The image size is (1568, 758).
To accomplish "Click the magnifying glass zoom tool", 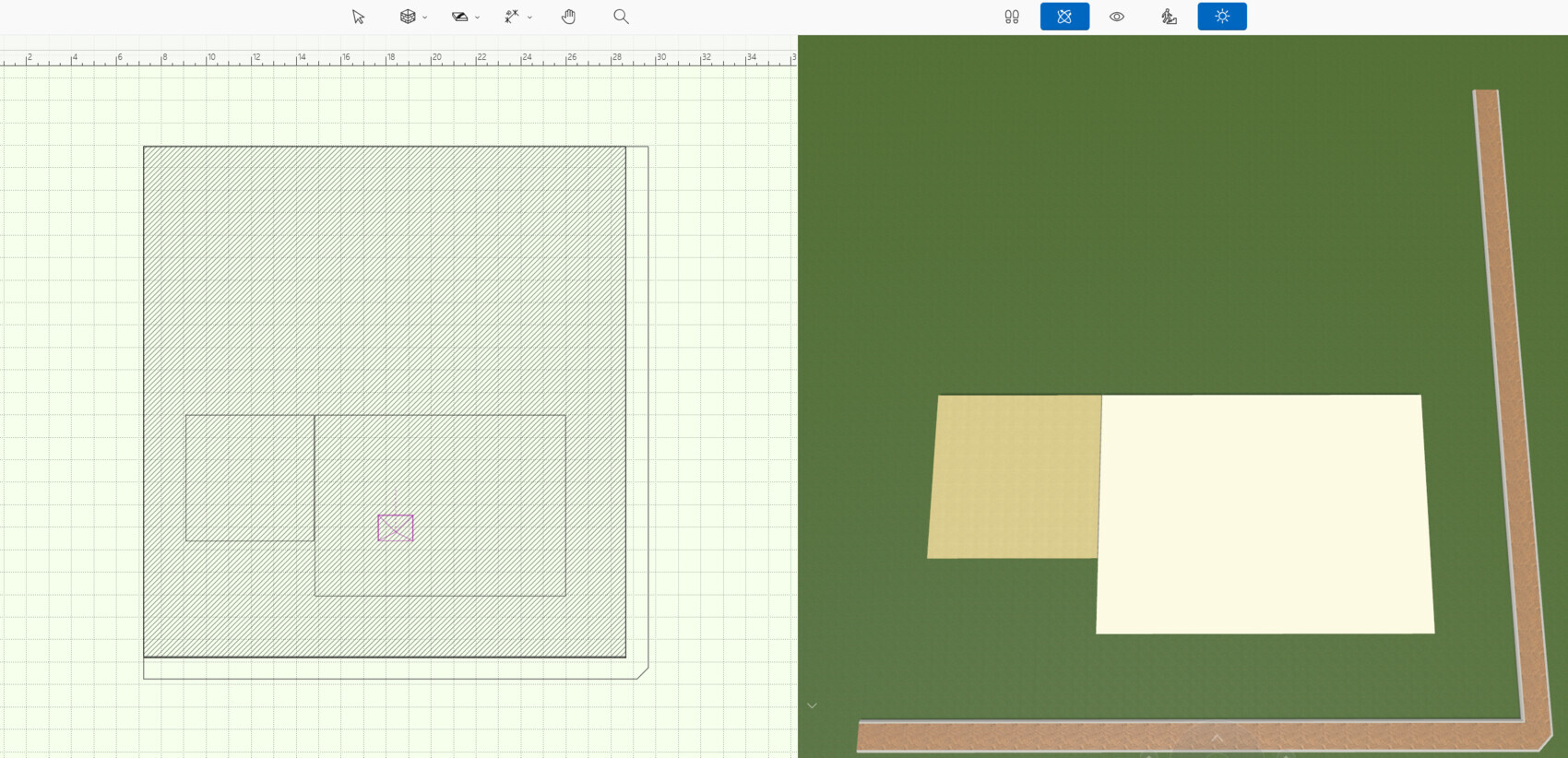I will 621,17.
